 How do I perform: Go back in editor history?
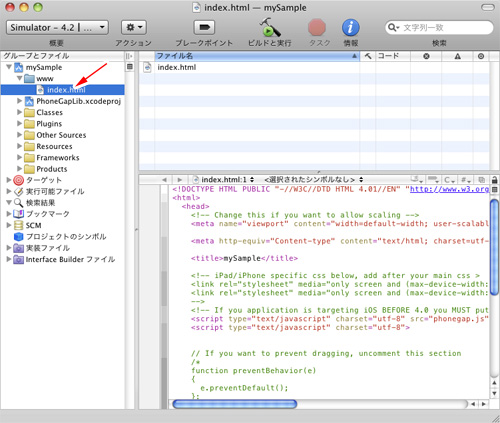tap(164, 180)
